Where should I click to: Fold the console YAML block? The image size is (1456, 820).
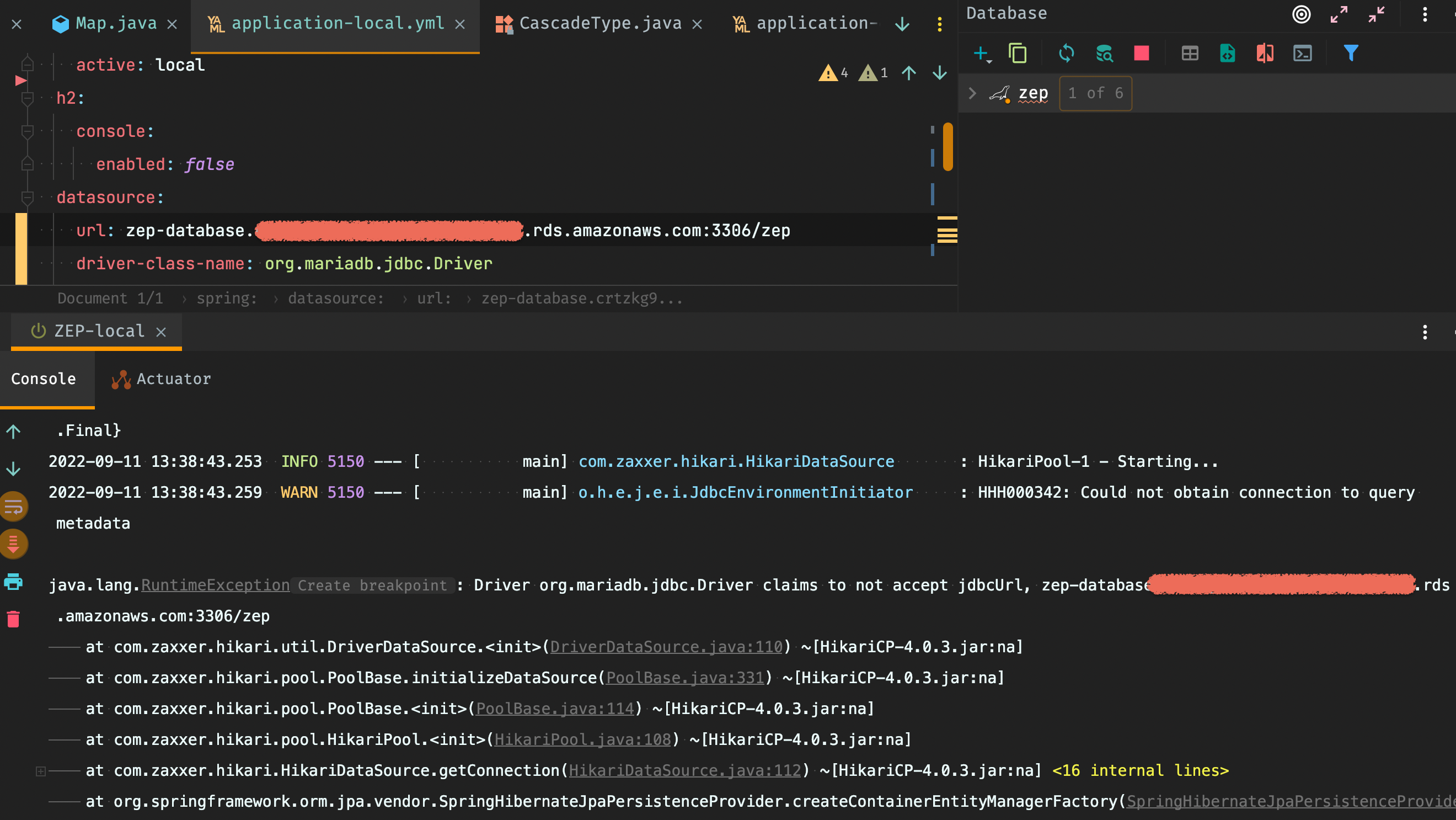click(27, 131)
